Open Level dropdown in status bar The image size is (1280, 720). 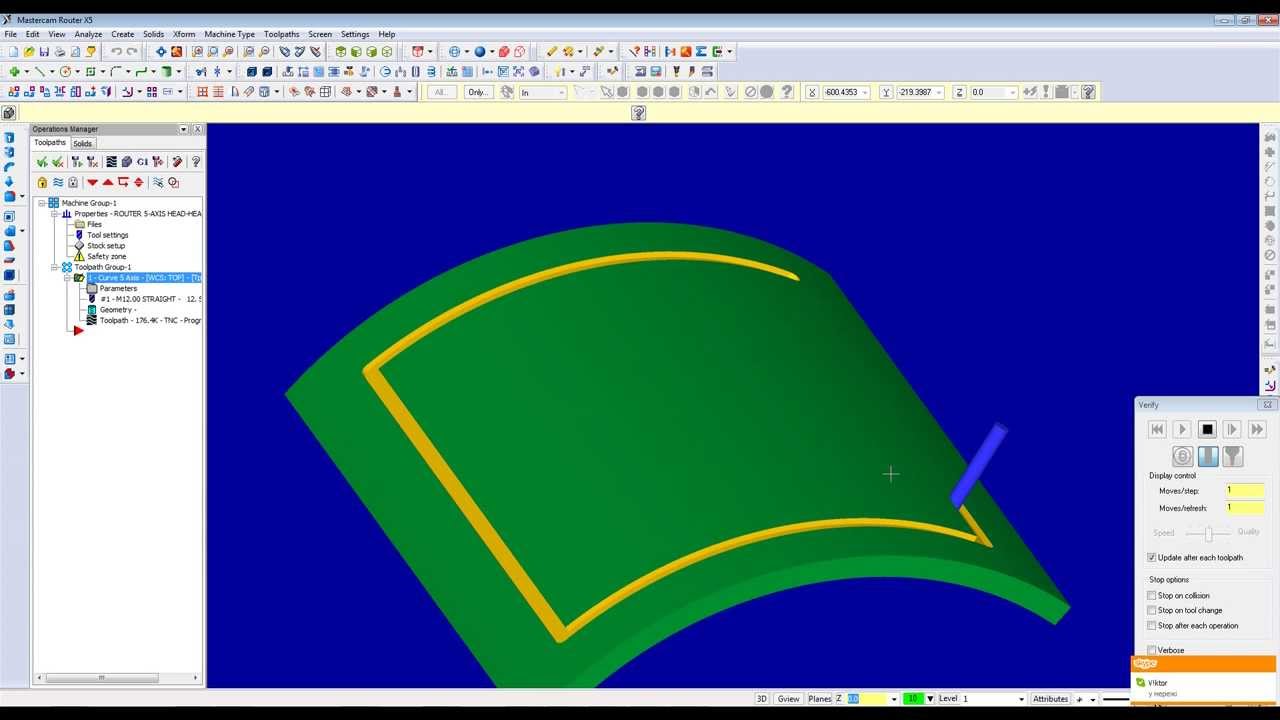pos(1021,699)
